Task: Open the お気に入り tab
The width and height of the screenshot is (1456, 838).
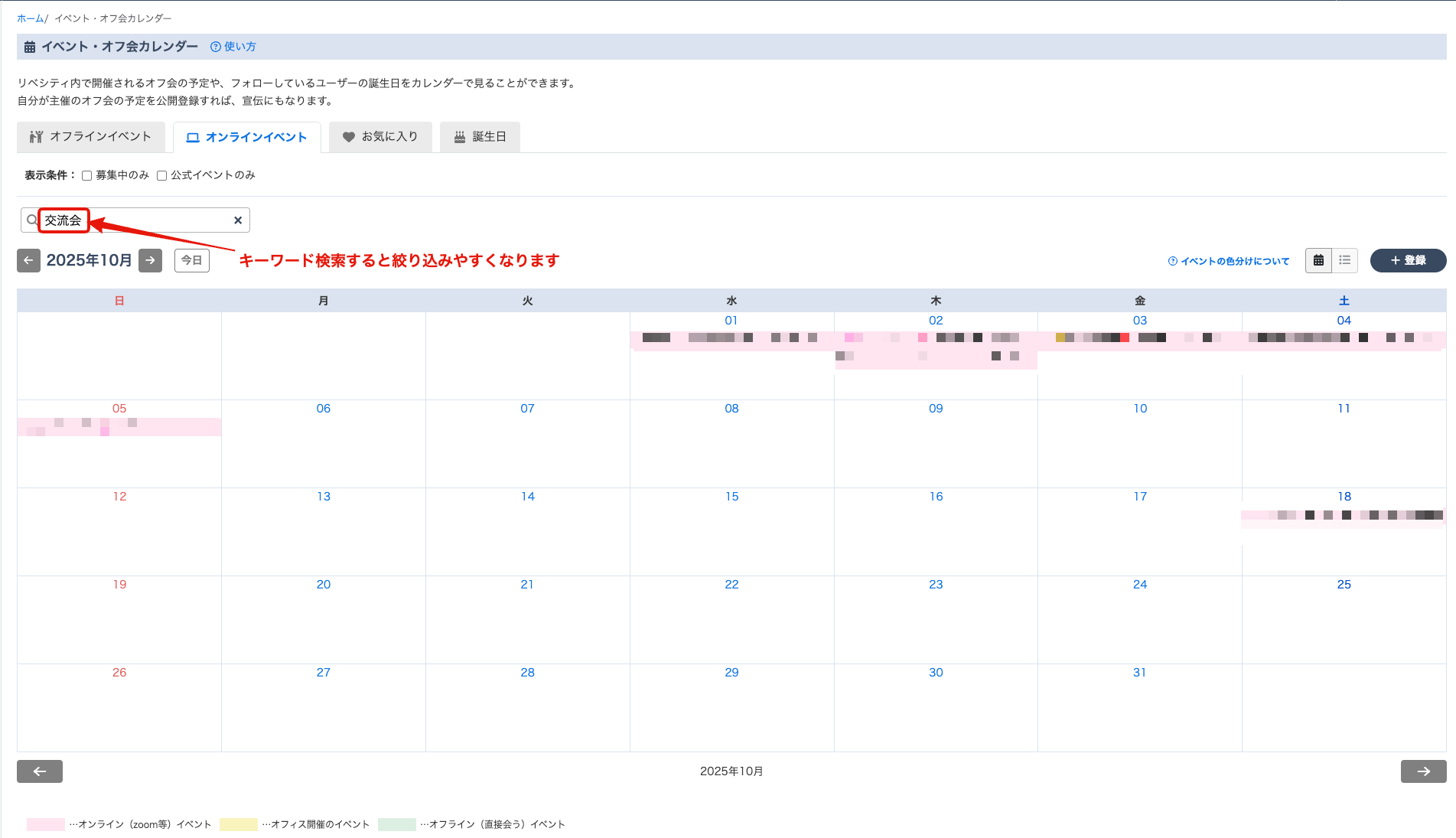Action: point(380,137)
